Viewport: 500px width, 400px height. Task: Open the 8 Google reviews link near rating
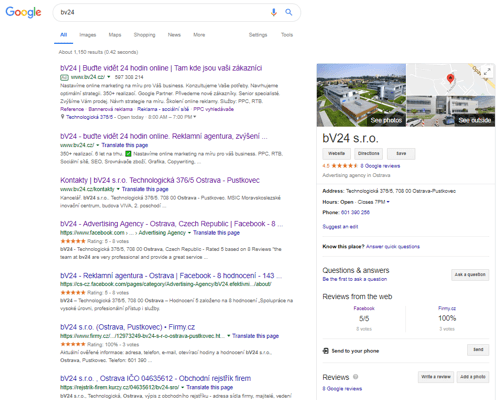click(x=380, y=166)
